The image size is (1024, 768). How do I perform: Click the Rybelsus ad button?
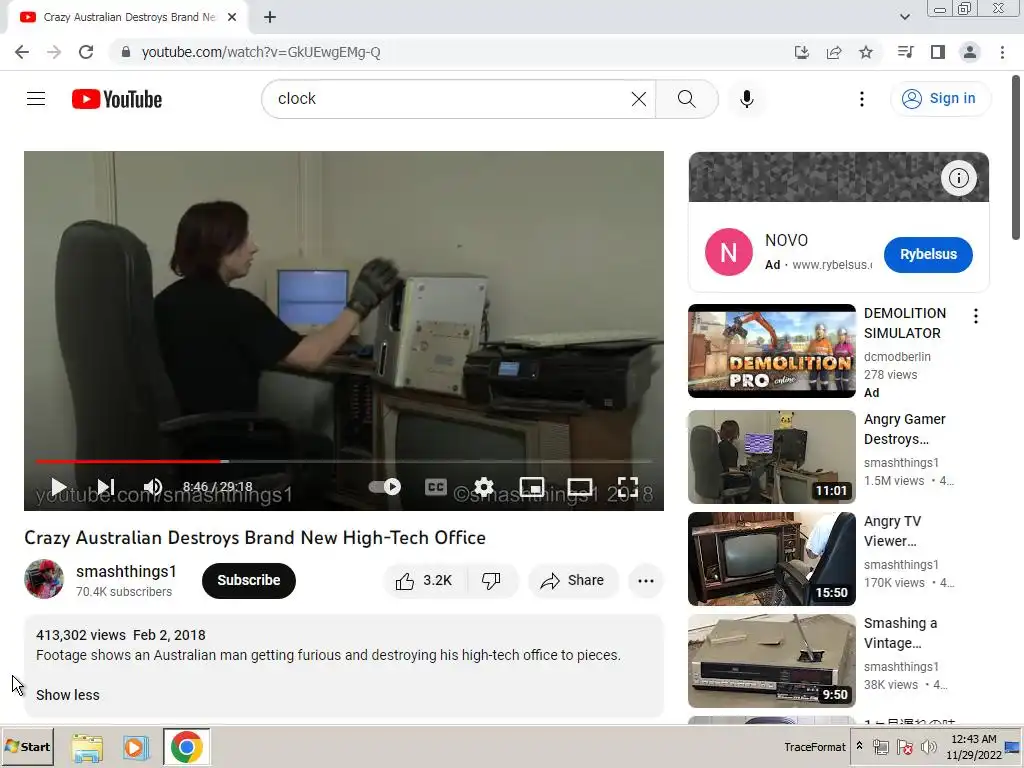coord(928,255)
